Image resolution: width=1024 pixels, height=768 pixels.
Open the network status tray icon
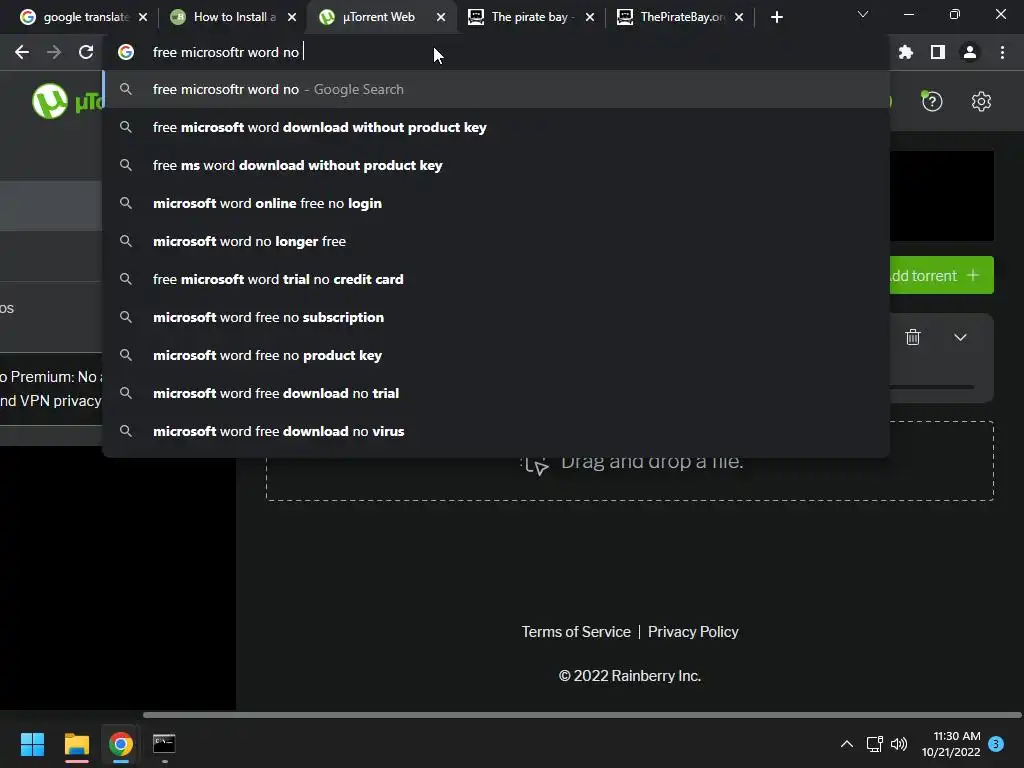[x=874, y=744]
